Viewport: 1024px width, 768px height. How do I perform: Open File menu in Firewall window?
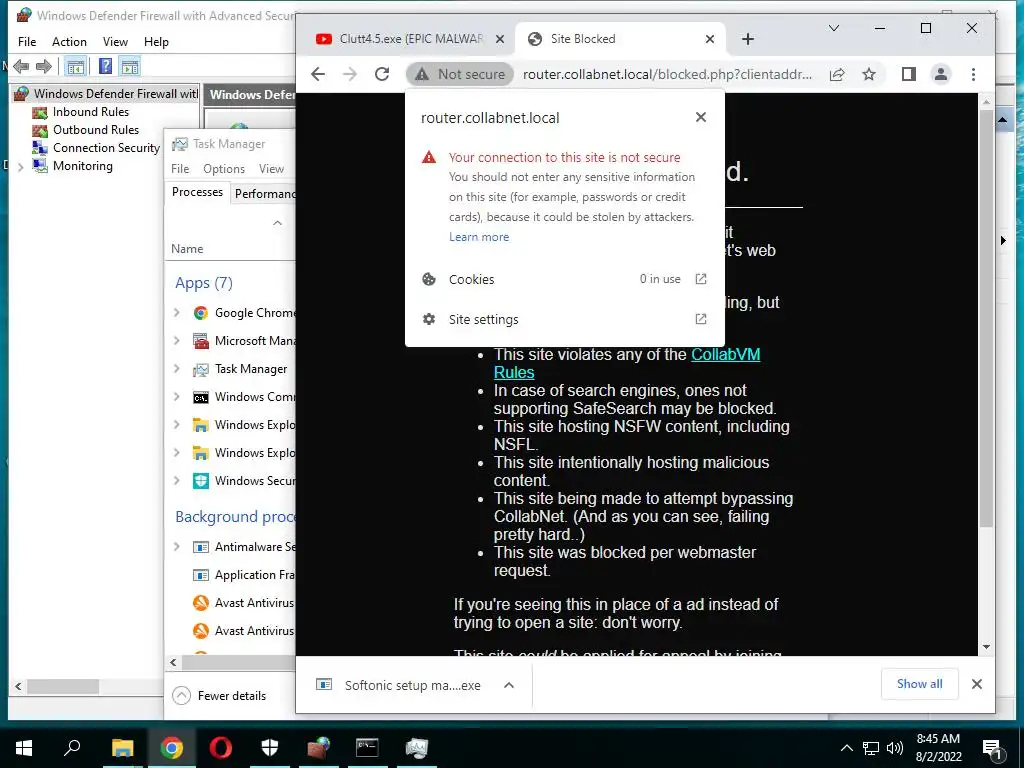[27, 42]
